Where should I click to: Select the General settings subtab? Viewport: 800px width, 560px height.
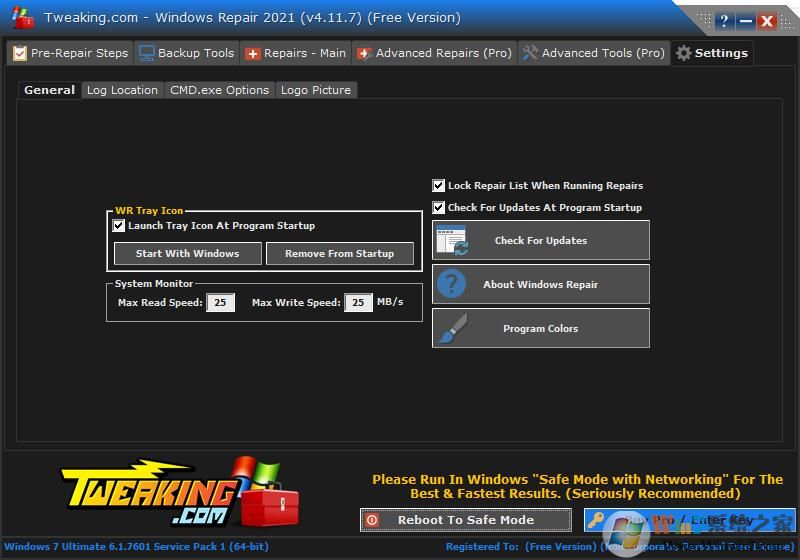[x=49, y=90]
